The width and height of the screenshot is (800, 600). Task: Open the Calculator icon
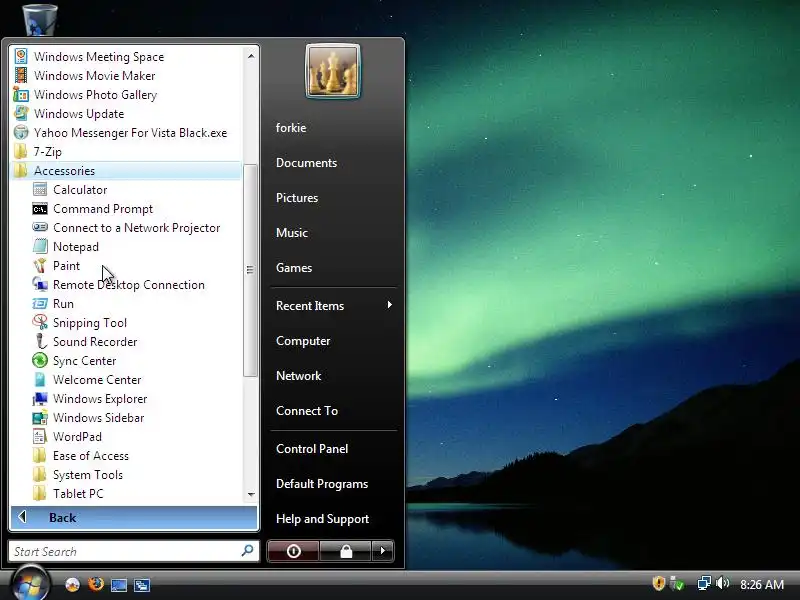[40, 189]
